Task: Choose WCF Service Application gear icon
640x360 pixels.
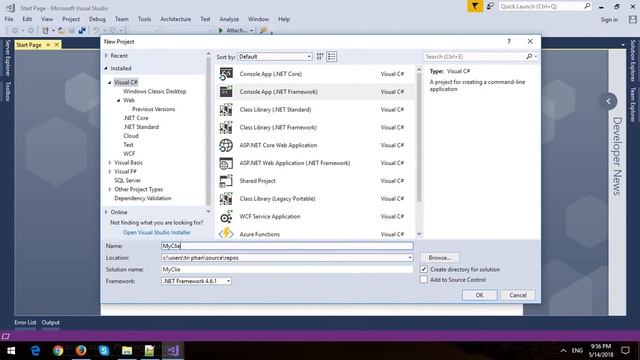Action: (226, 216)
